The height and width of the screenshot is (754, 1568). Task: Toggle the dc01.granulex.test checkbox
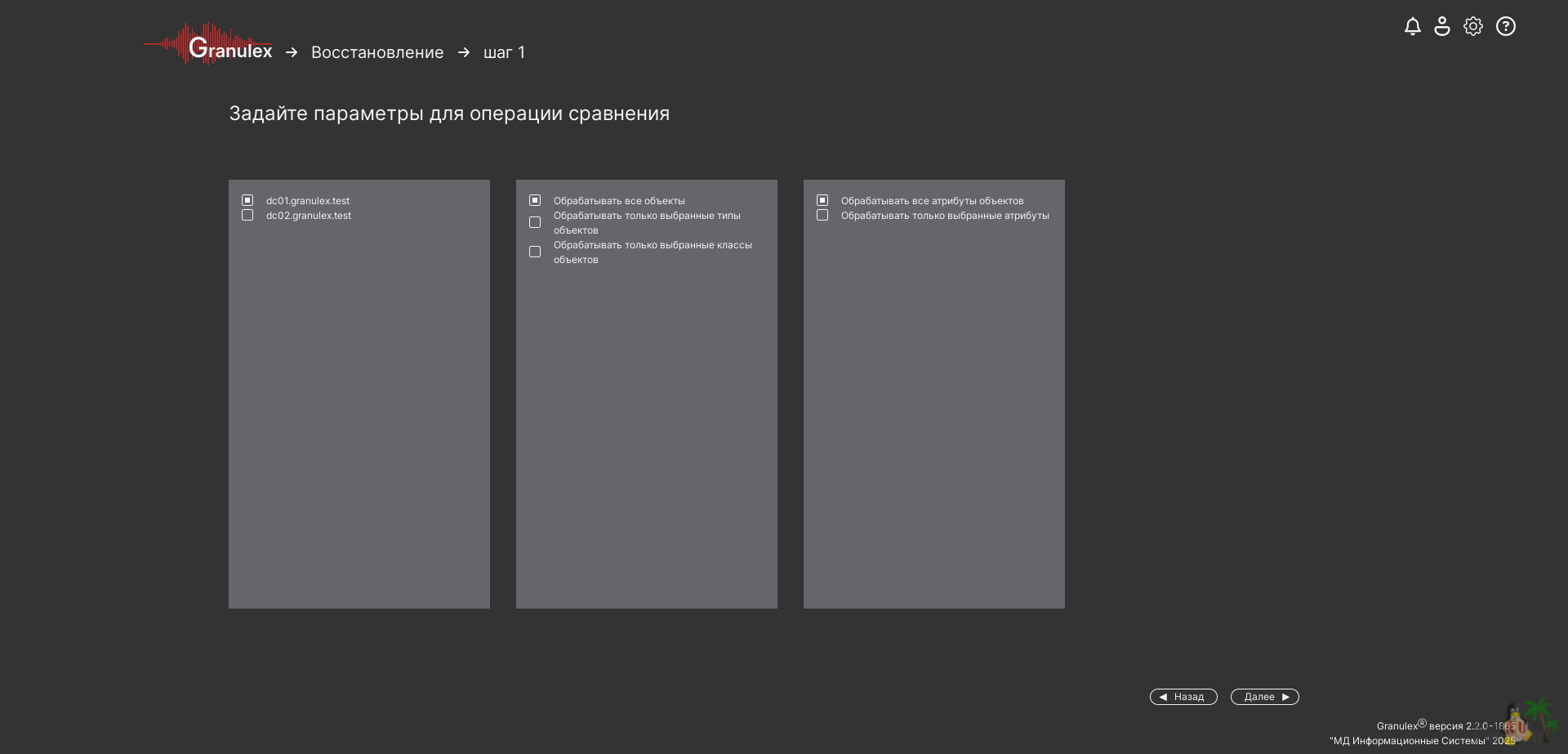pos(247,200)
